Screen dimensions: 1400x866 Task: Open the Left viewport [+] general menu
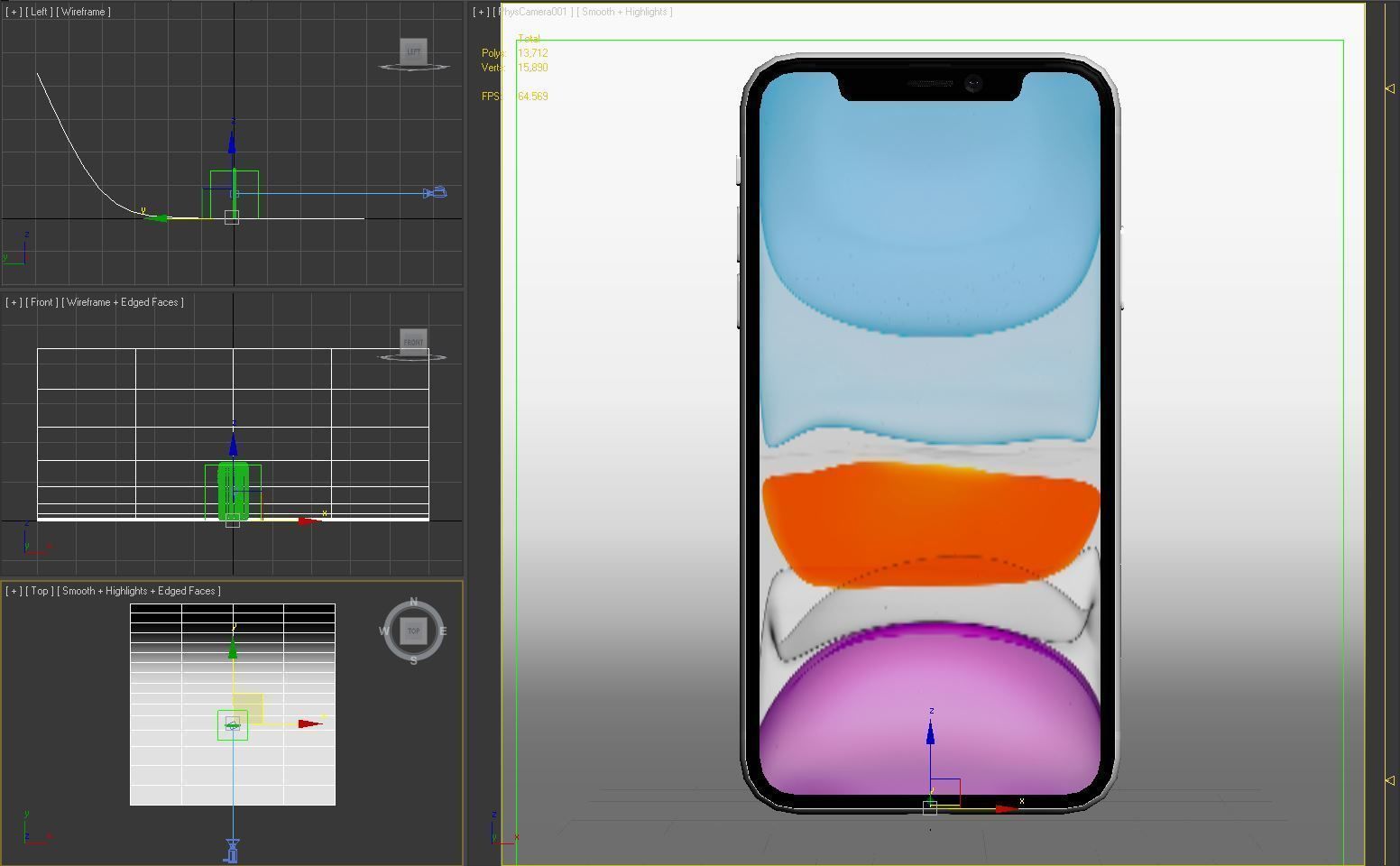coord(14,12)
